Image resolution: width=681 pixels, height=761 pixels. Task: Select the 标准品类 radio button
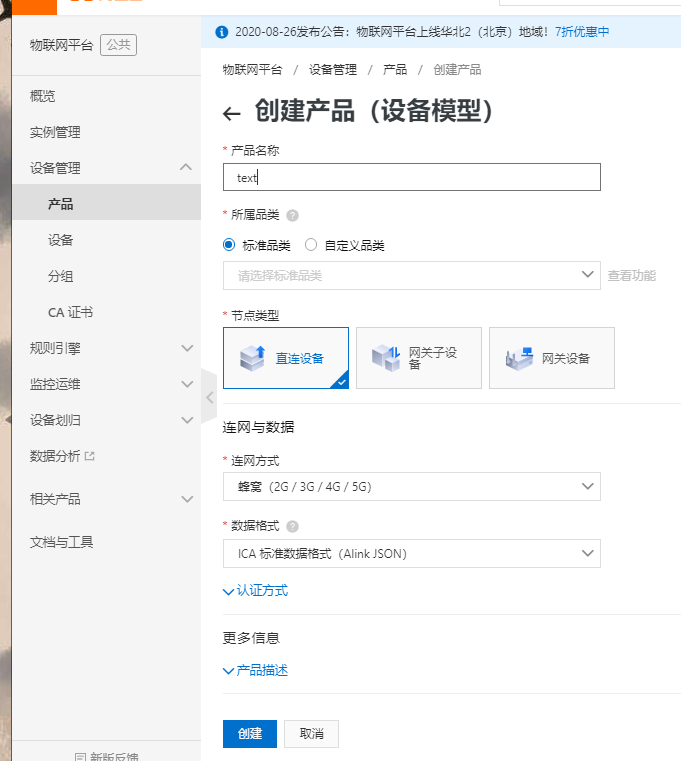coord(229,245)
